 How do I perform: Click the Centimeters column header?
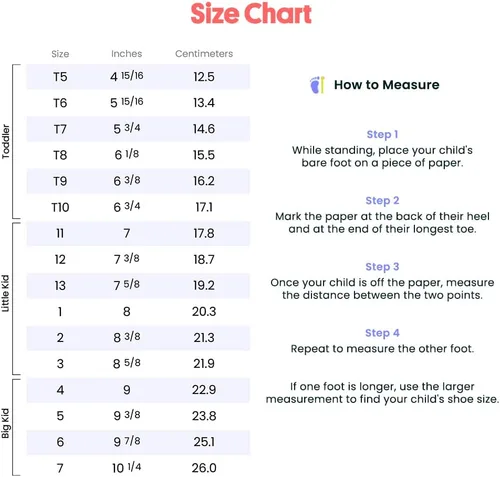pyautogui.click(x=204, y=54)
